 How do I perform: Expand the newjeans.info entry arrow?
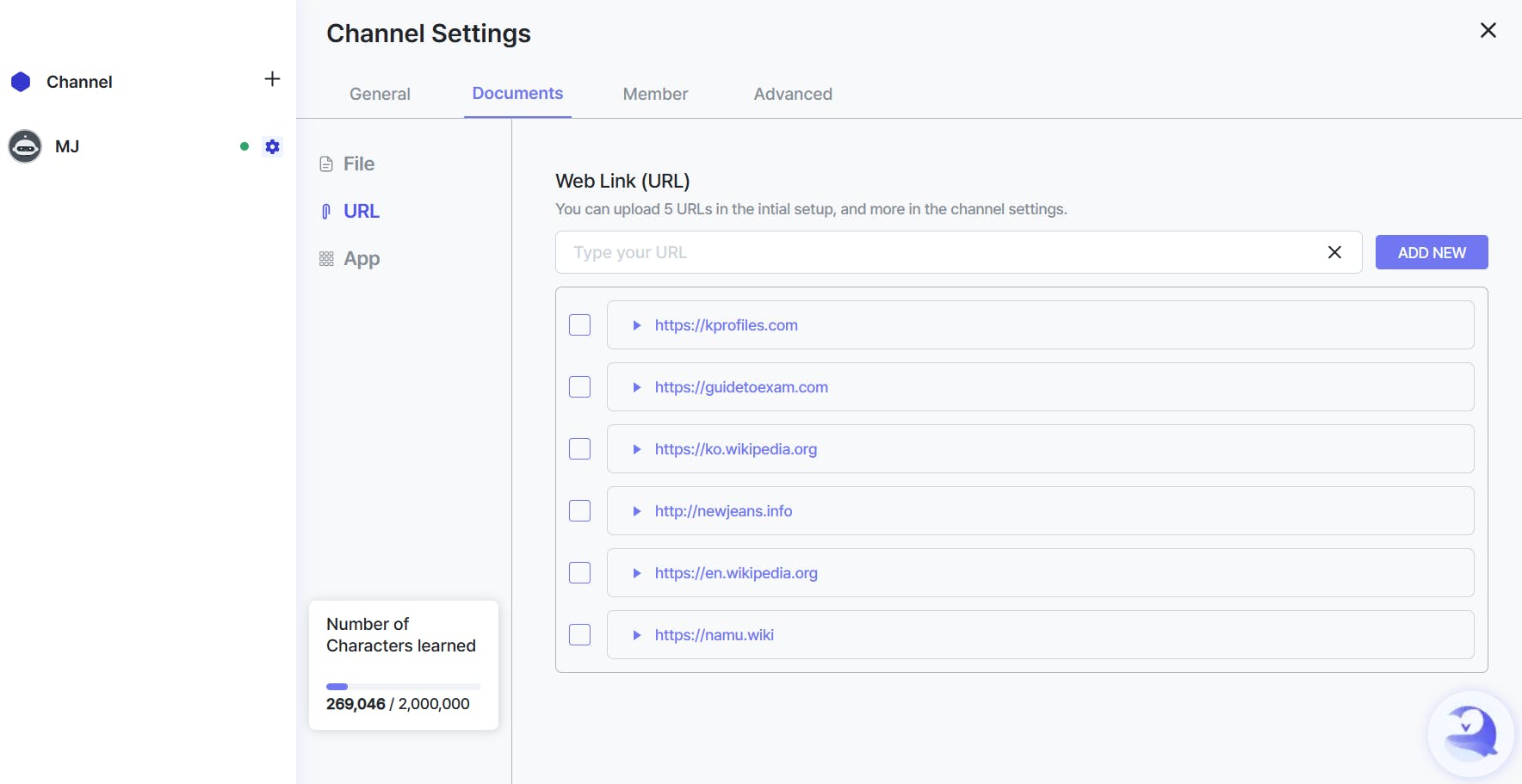[637, 511]
